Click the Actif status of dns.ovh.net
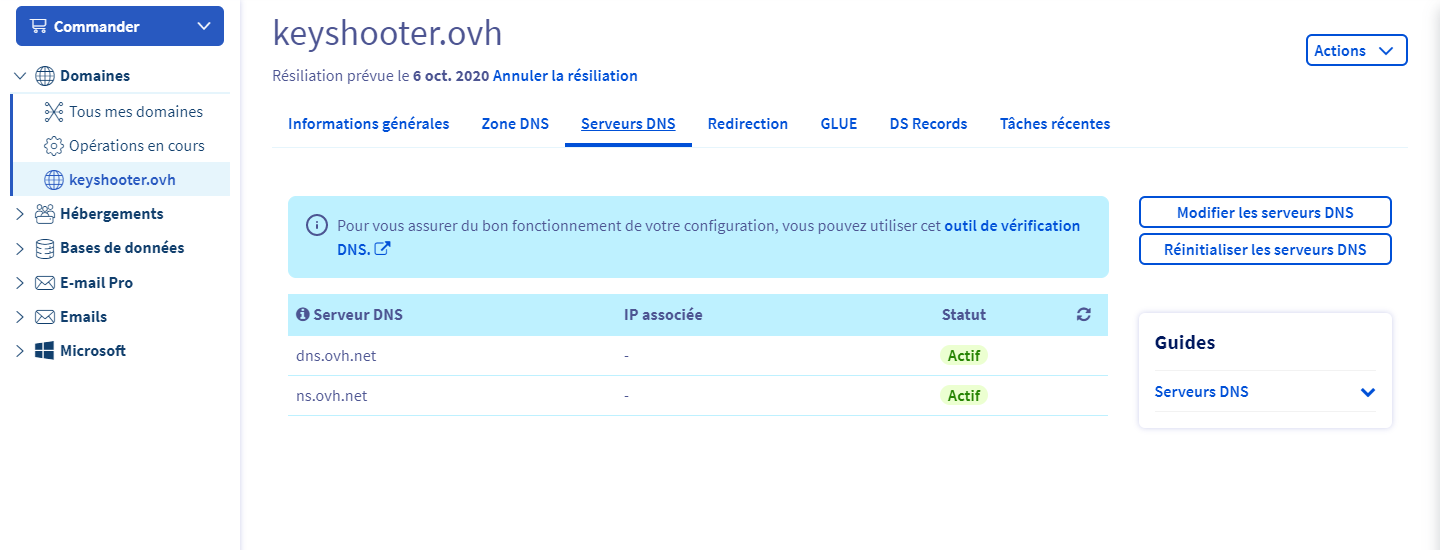The height and width of the screenshot is (550, 1440). (964, 355)
